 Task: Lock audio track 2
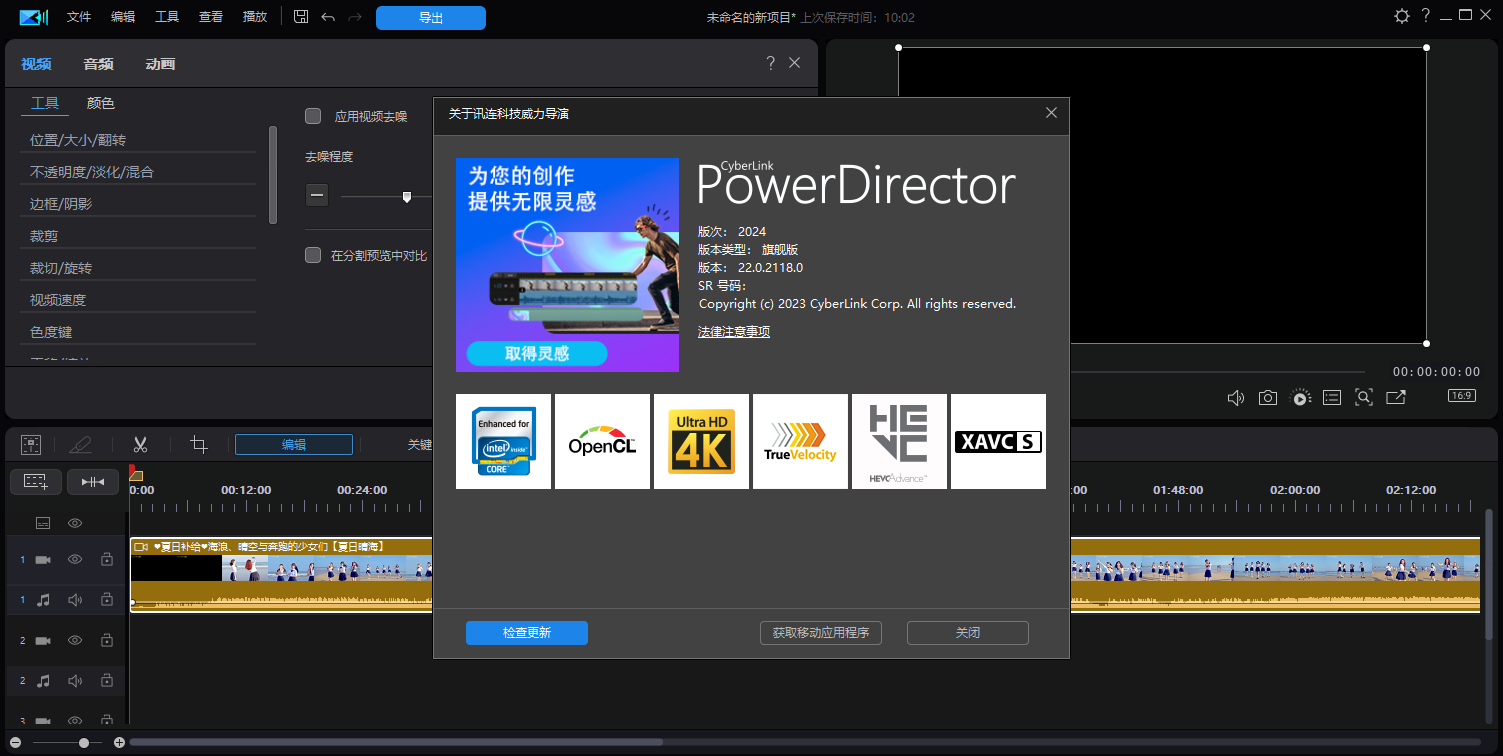pyautogui.click(x=106, y=680)
